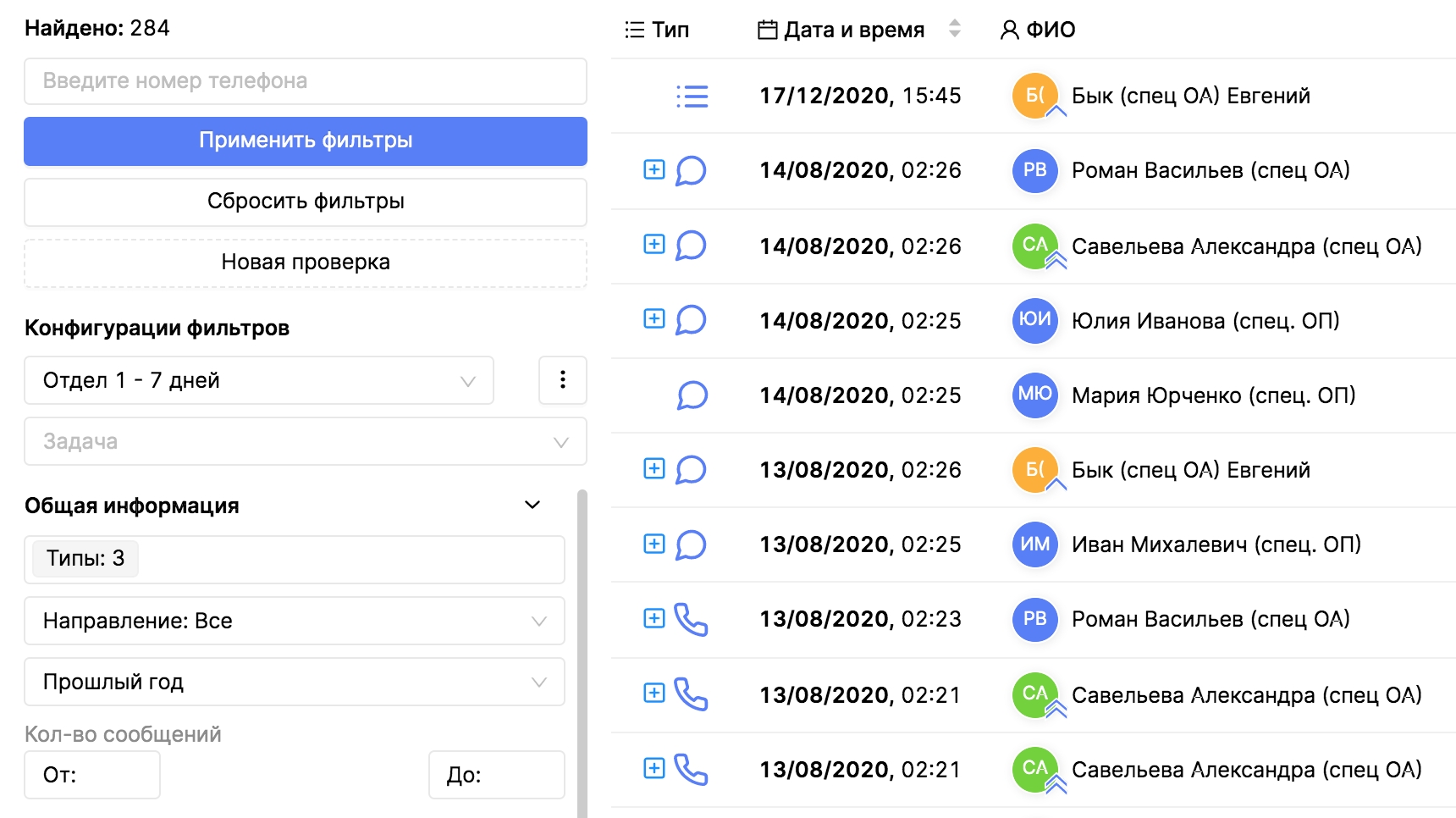Click the list icon in the 17/12/2020 row
The width and height of the screenshot is (1456, 818).
click(x=692, y=97)
